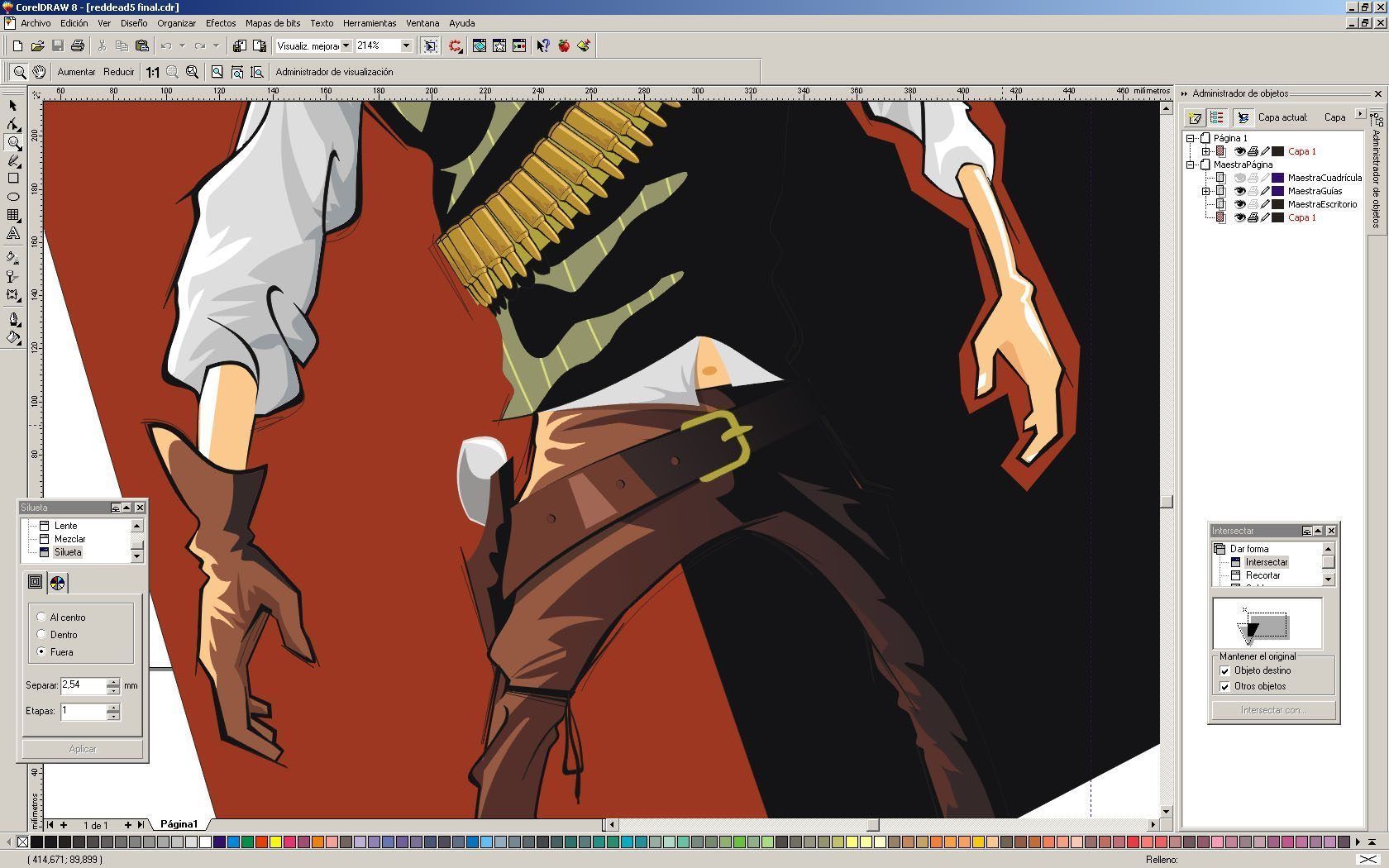Choose the Ellipse drawing tool
Image resolution: width=1389 pixels, height=868 pixels.
(x=13, y=197)
